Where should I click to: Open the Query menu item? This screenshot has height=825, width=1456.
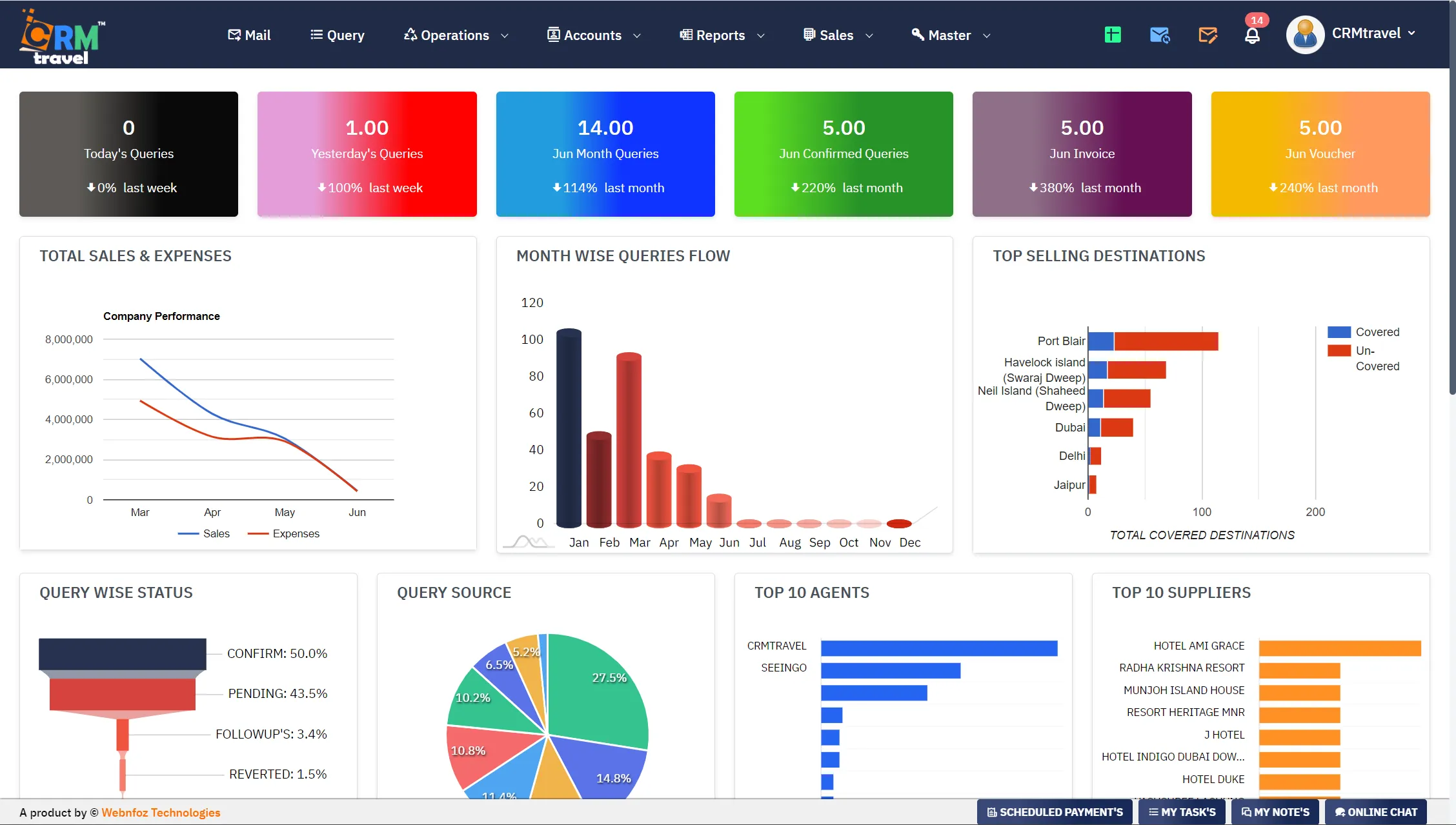pos(338,35)
